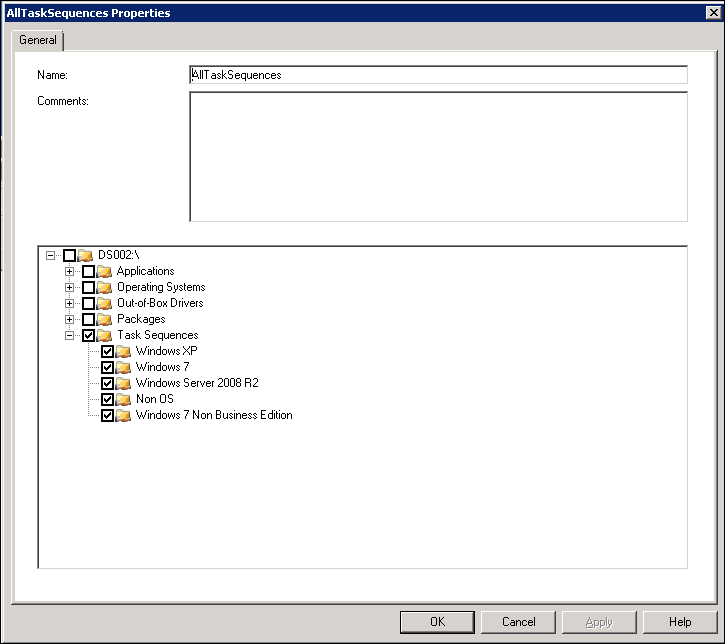The width and height of the screenshot is (725, 644).
Task: Click the folder icon next to Applications
Action: (x=104, y=272)
